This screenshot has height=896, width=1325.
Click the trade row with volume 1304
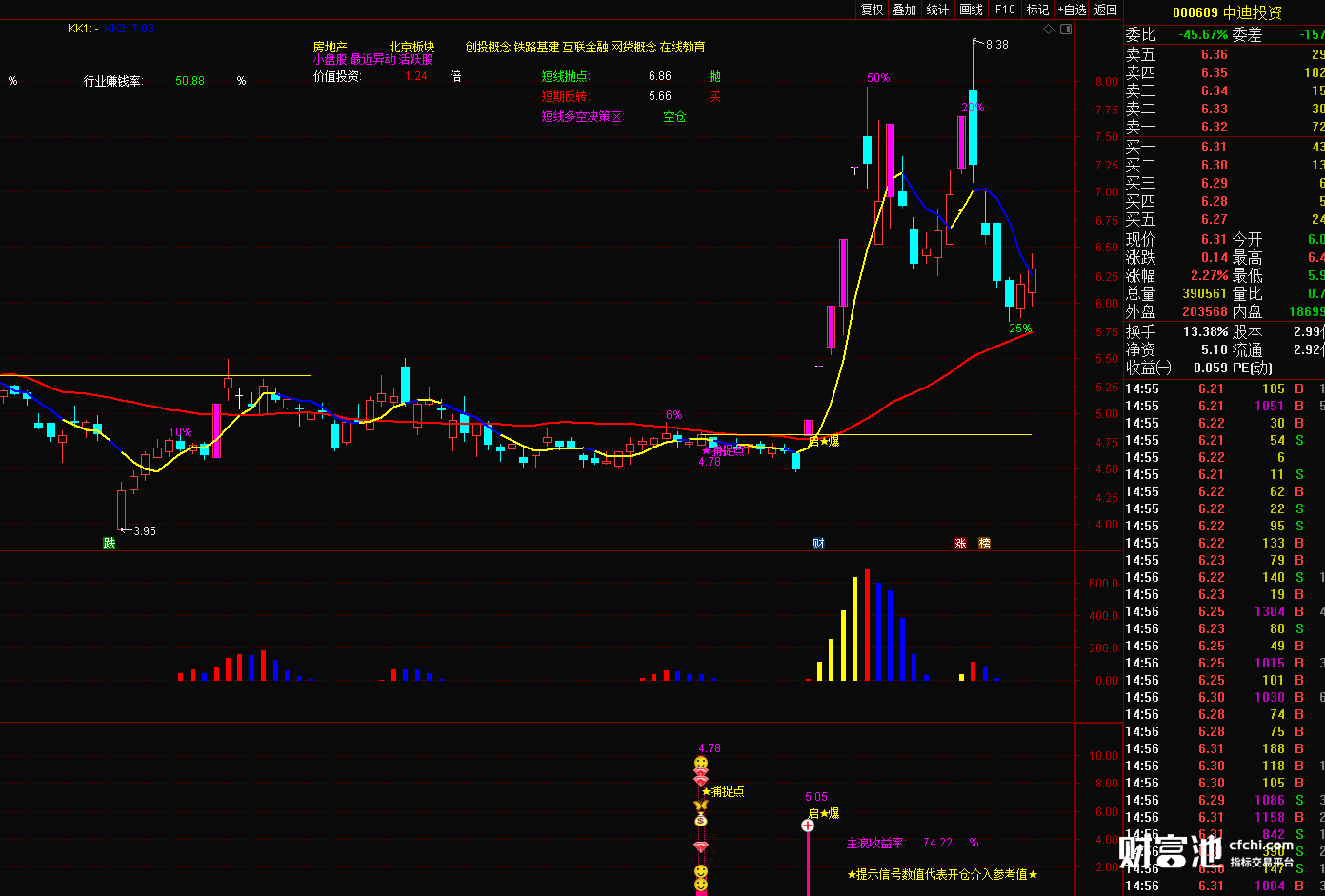pos(1225,611)
